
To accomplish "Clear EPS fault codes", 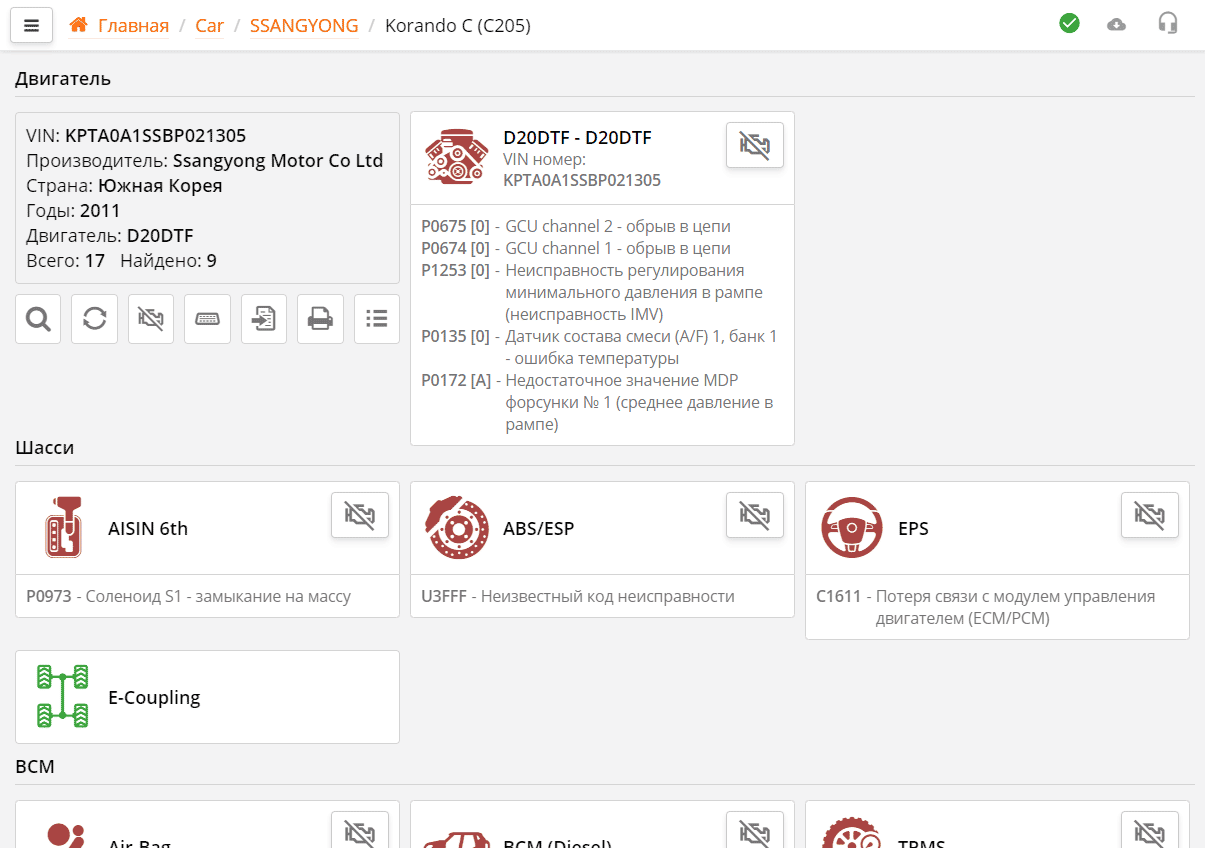I will [1149, 515].
